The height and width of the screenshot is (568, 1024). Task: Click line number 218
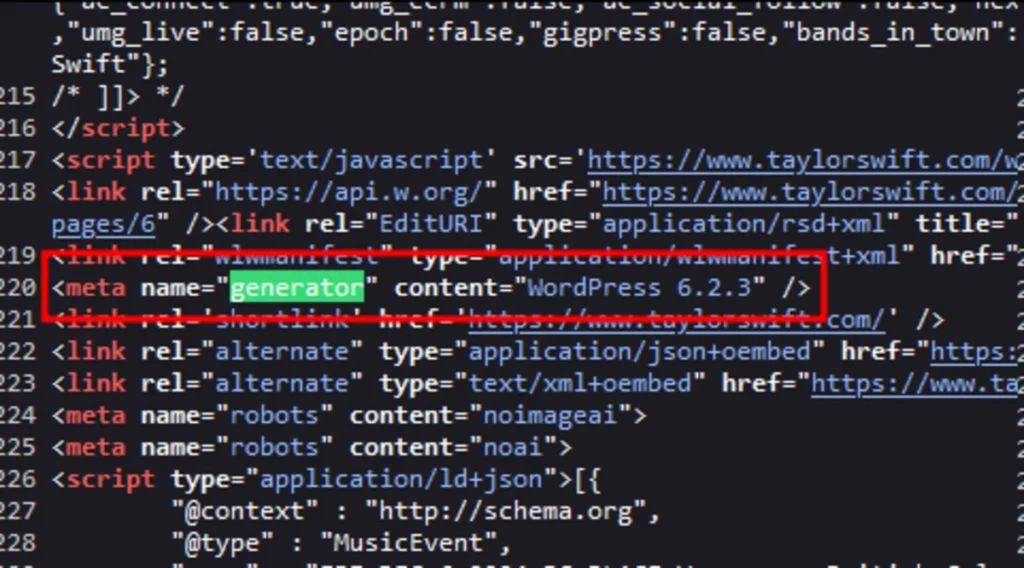[x=18, y=193]
